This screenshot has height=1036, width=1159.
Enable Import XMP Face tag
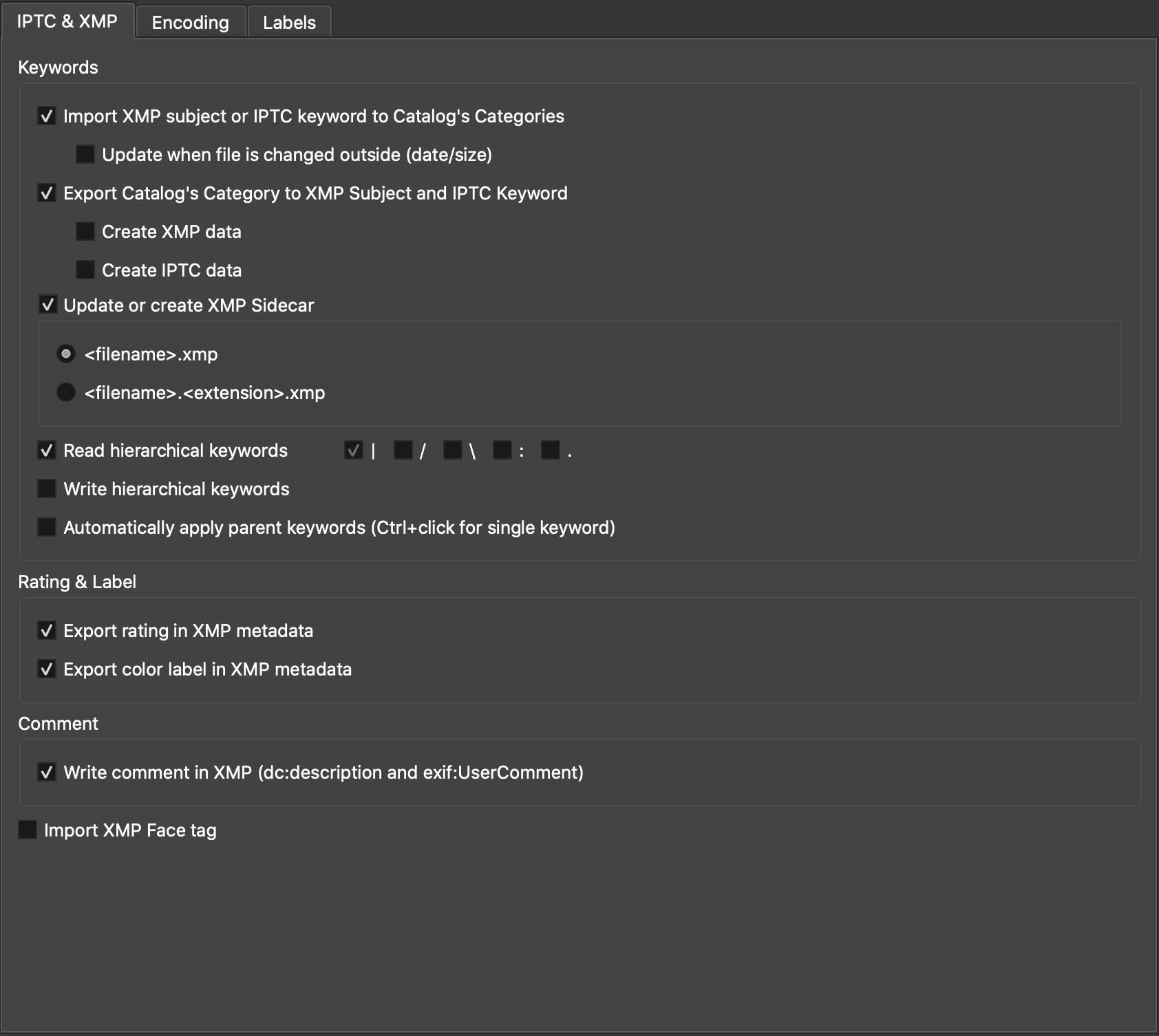click(x=28, y=830)
